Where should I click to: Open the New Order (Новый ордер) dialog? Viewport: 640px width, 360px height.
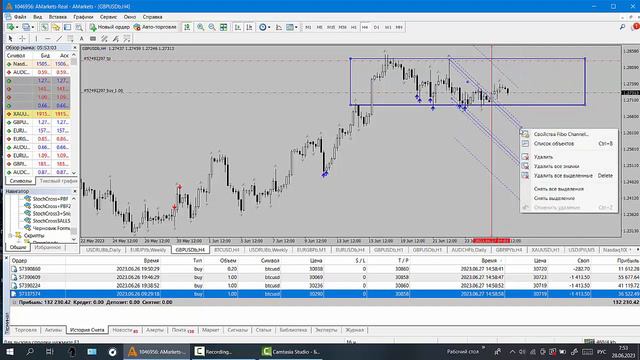point(109,27)
